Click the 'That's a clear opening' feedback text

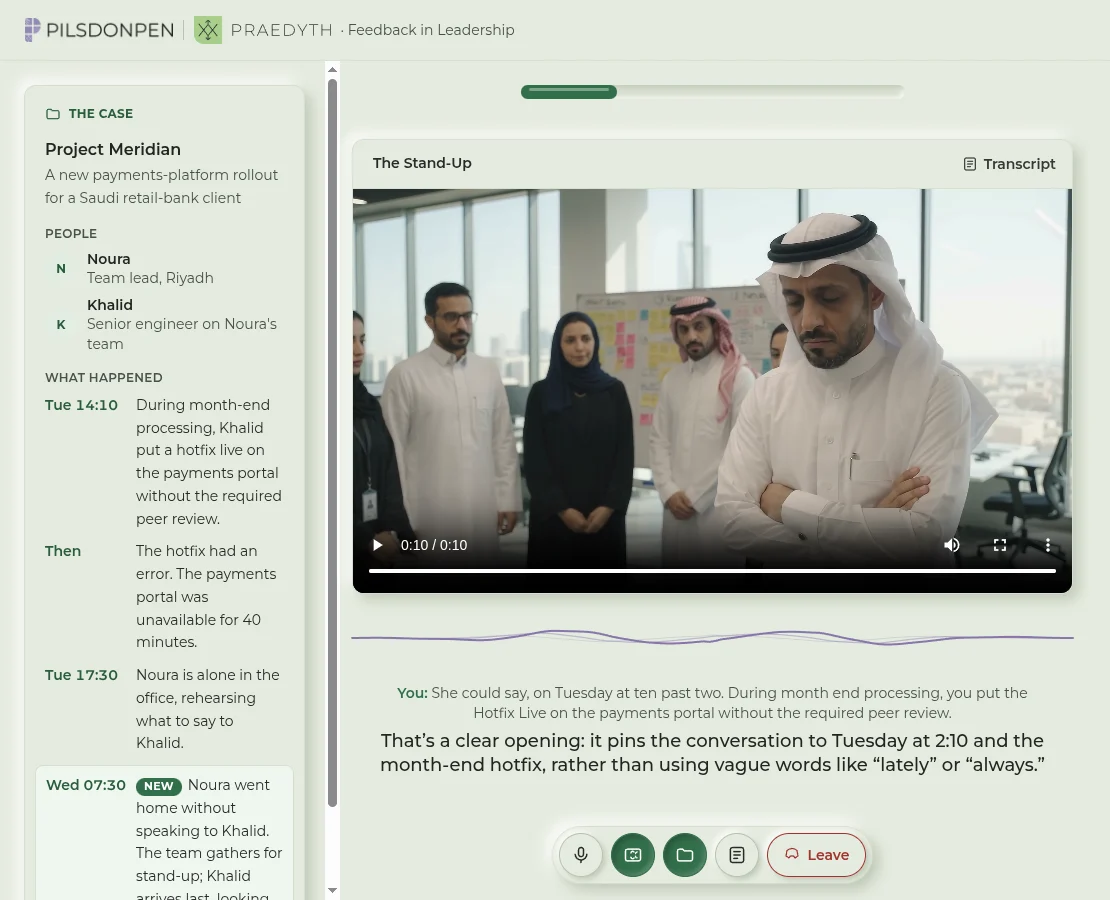click(712, 753)
